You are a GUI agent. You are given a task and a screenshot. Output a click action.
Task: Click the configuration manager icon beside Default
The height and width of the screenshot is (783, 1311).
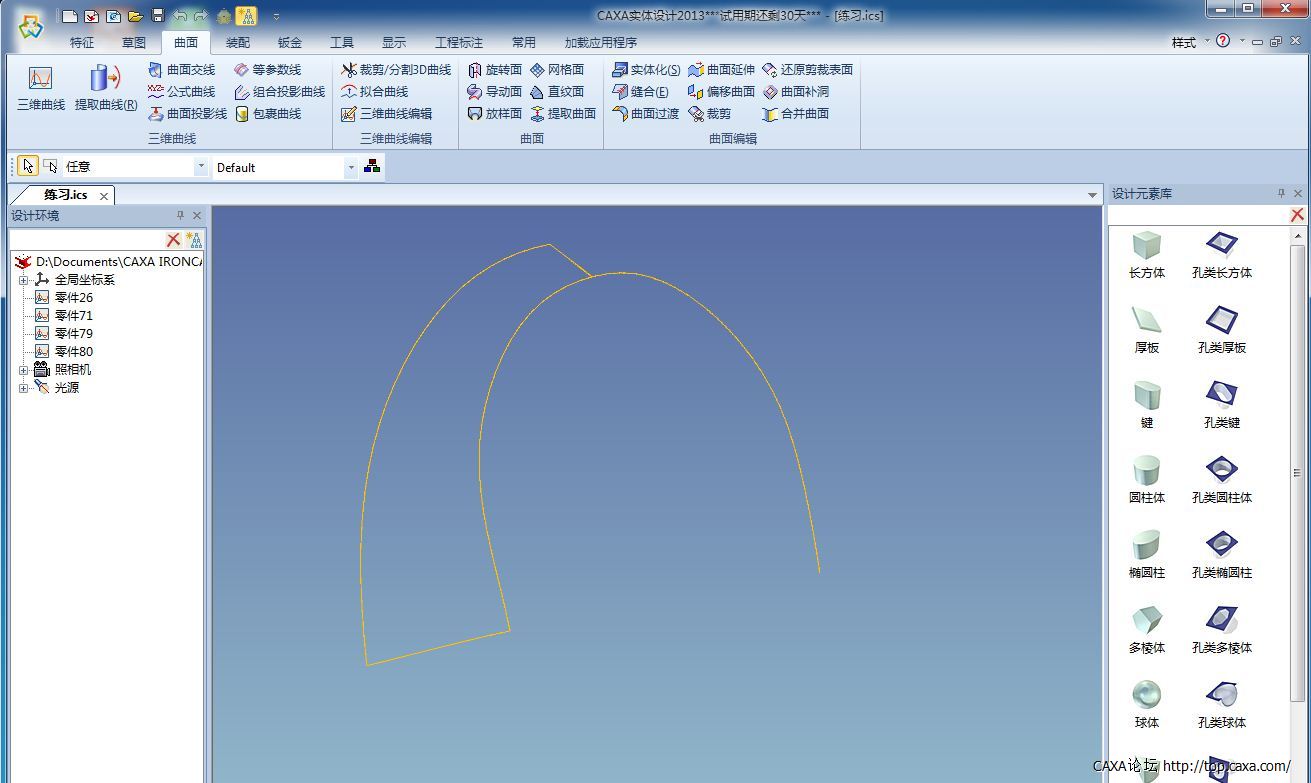tap(372, 166)
